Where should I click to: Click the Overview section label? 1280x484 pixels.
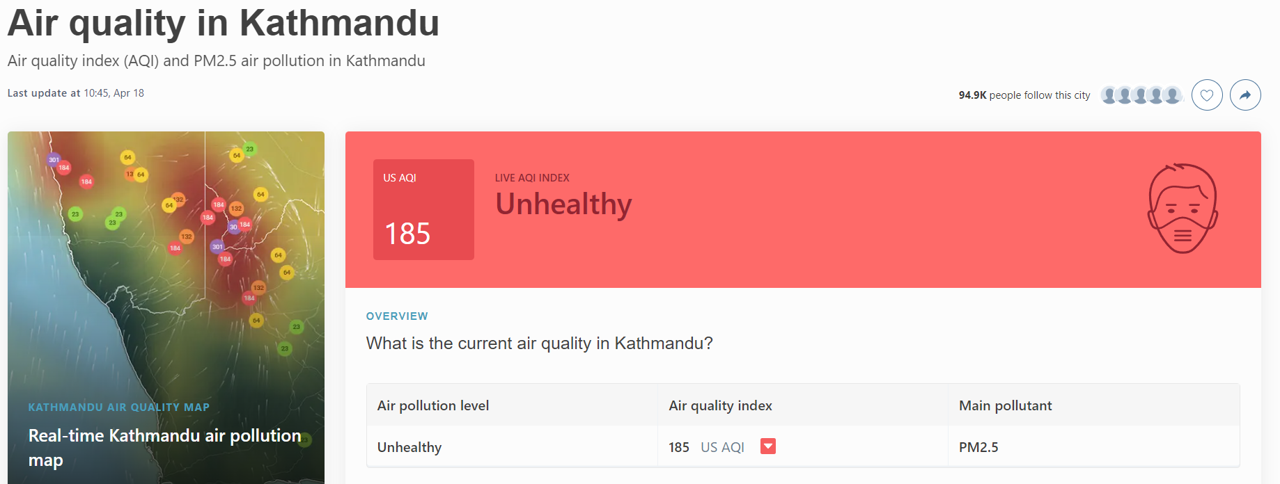(x=397, y=316)
